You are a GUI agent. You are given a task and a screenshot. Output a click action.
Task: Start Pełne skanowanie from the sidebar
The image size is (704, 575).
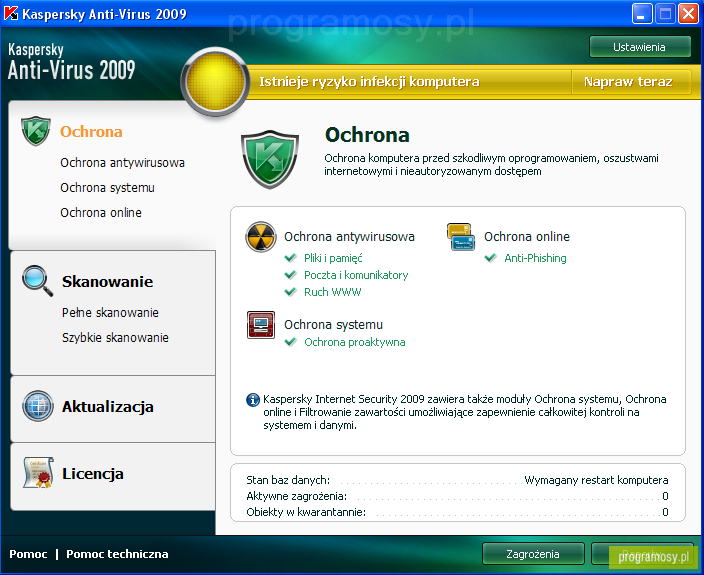[110, 312]
